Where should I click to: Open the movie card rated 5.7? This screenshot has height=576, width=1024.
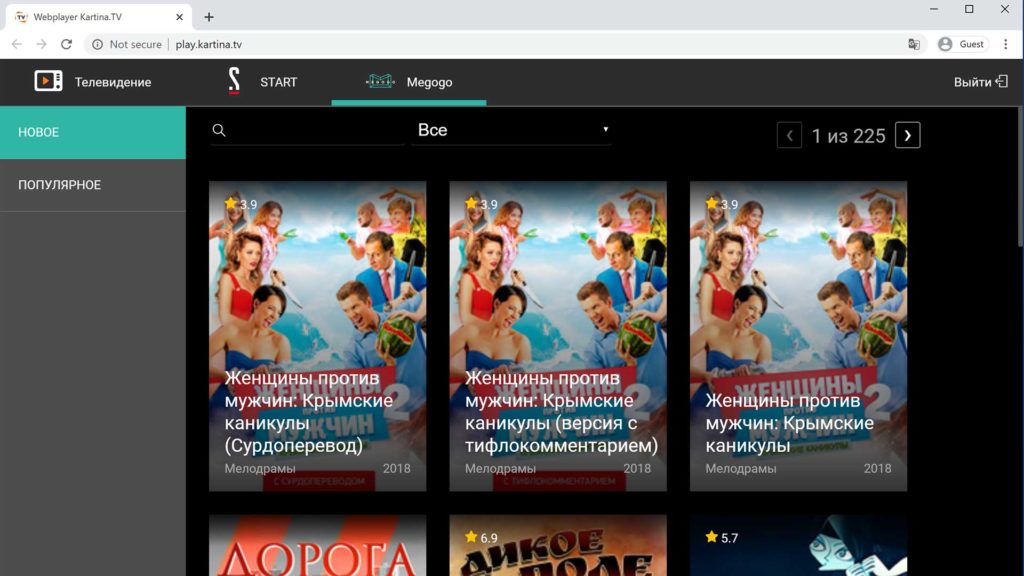click(x=798, y=545)
